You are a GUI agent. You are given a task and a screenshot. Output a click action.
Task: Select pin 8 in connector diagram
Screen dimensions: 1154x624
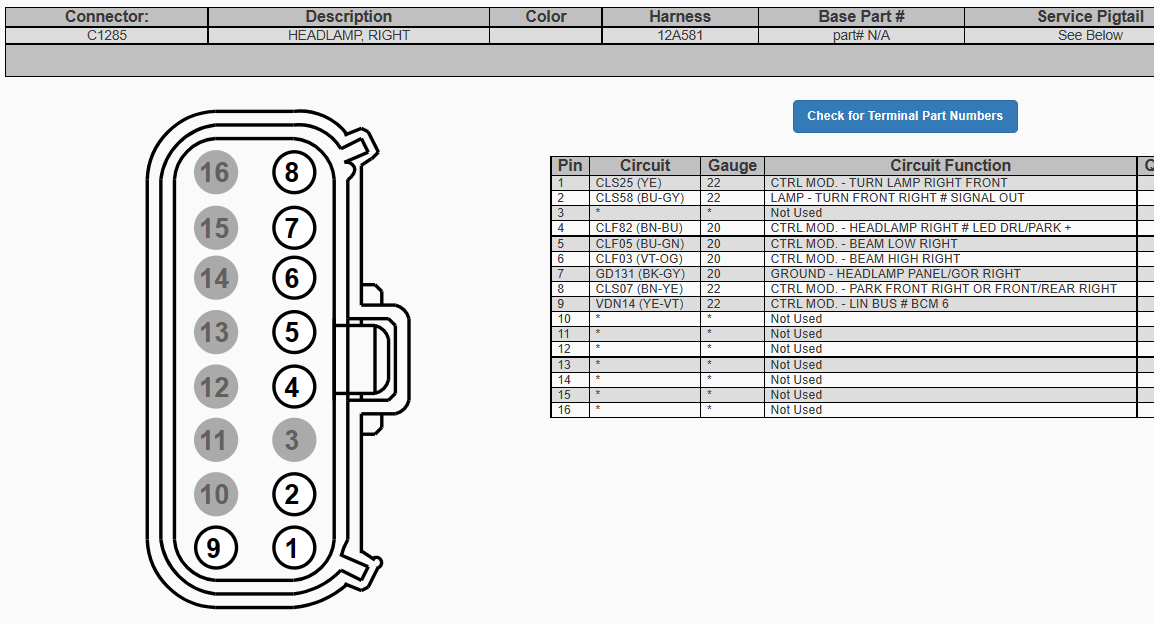click(292, 172)
